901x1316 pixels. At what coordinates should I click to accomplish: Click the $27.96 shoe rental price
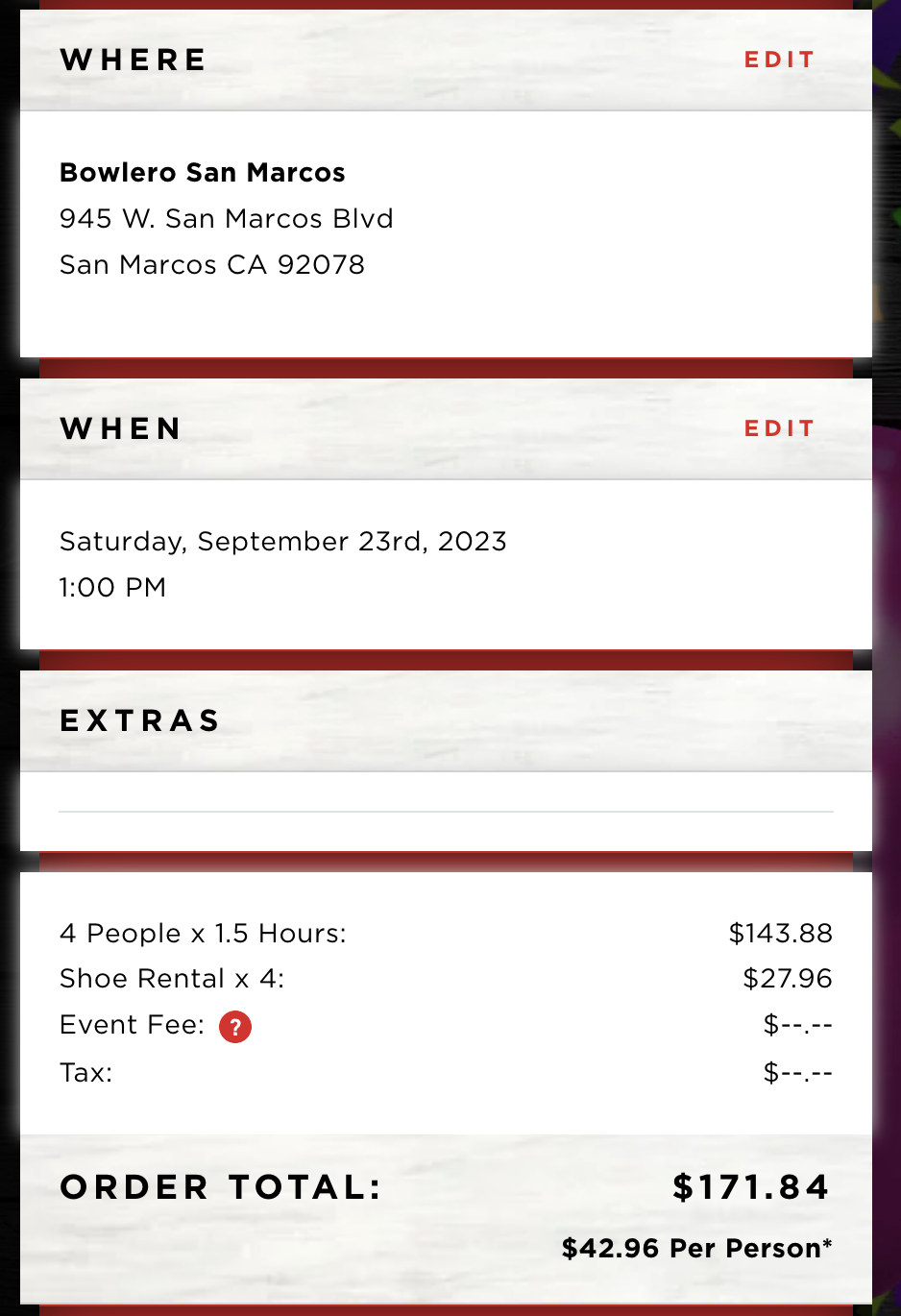[x=788, y=979]
